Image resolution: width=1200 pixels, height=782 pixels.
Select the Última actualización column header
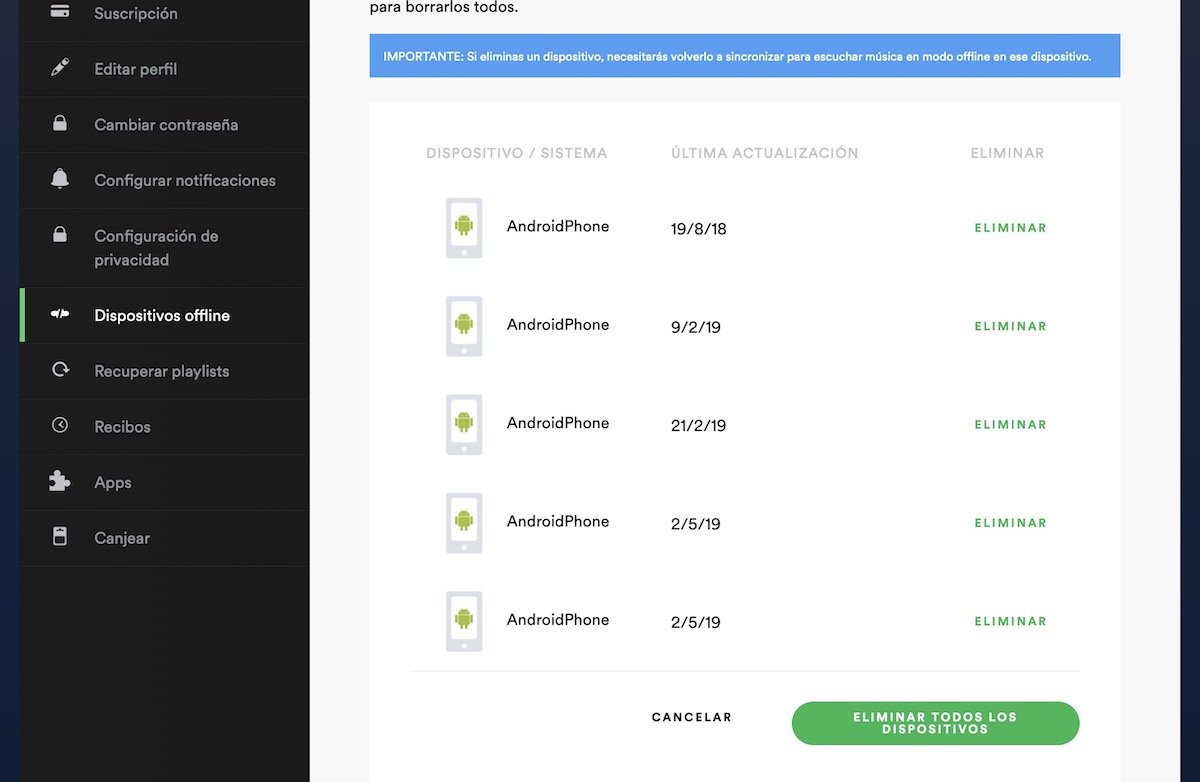[x=764, y=153]
